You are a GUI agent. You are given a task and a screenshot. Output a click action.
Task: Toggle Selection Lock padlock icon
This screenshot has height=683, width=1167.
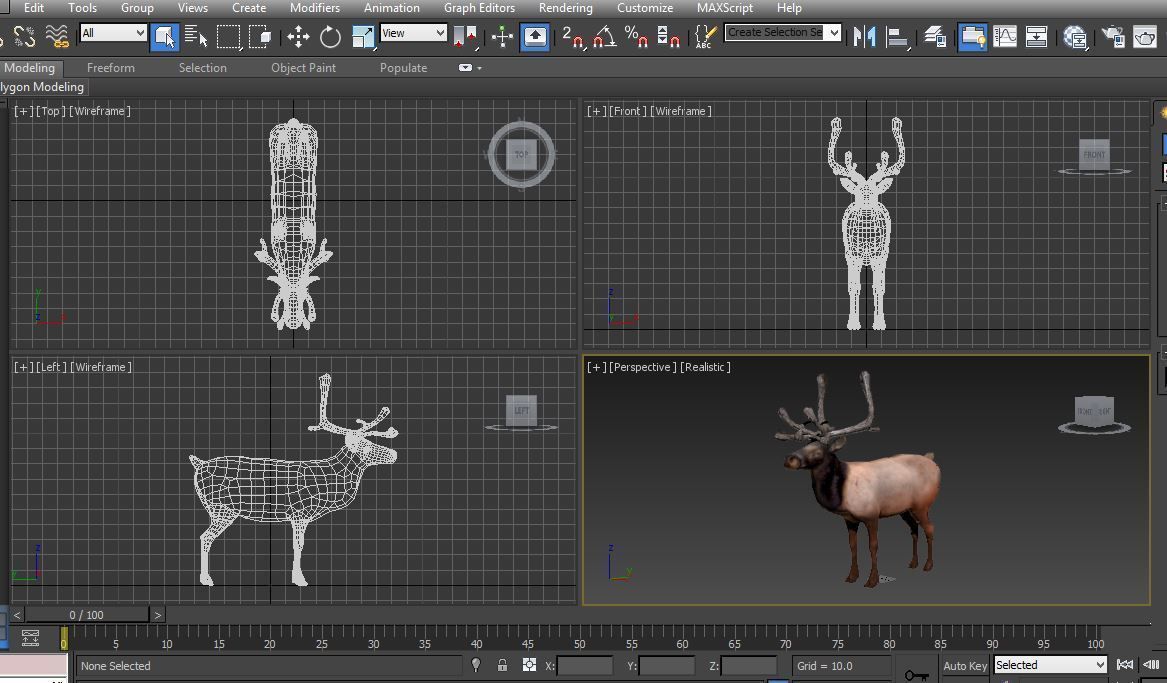[502, 665]
